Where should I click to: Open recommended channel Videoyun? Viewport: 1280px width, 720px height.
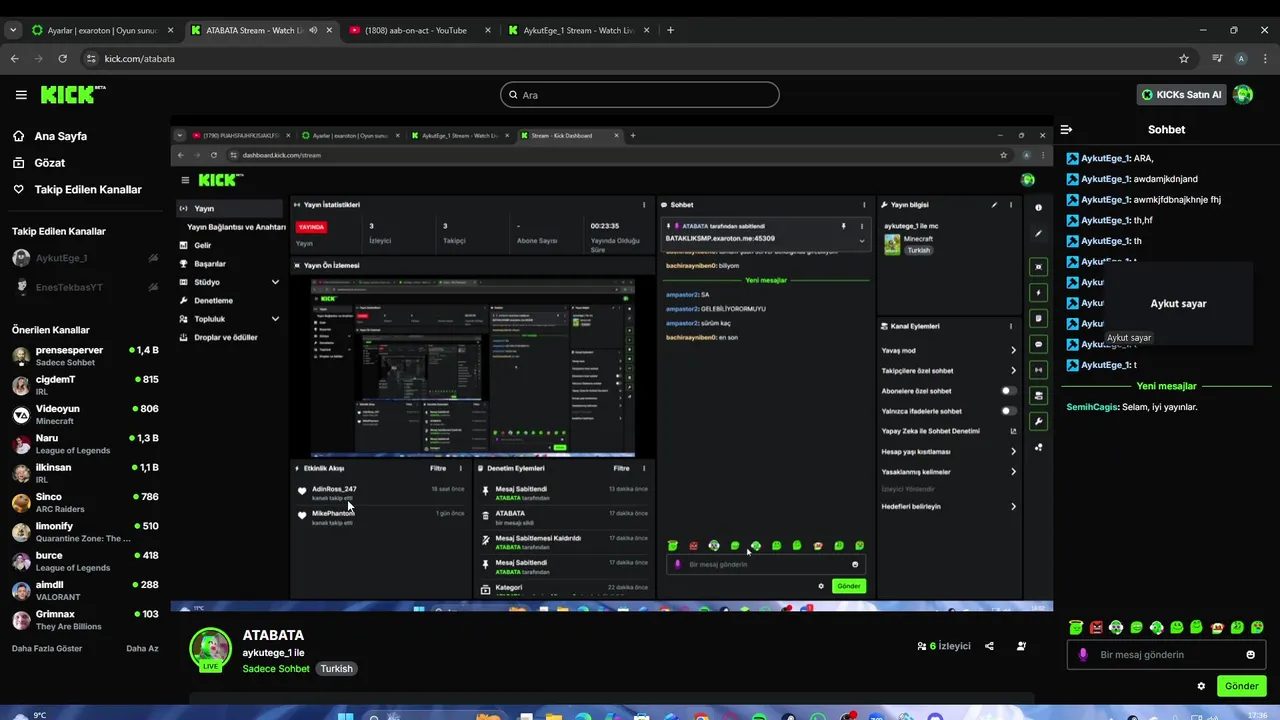(x=85, y=414)
